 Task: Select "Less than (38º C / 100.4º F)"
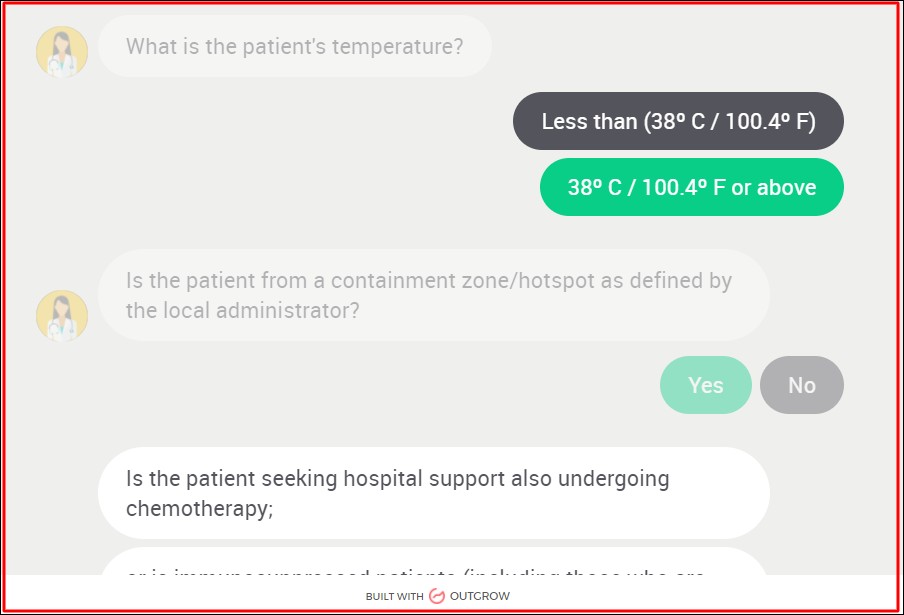pos(678,122)
